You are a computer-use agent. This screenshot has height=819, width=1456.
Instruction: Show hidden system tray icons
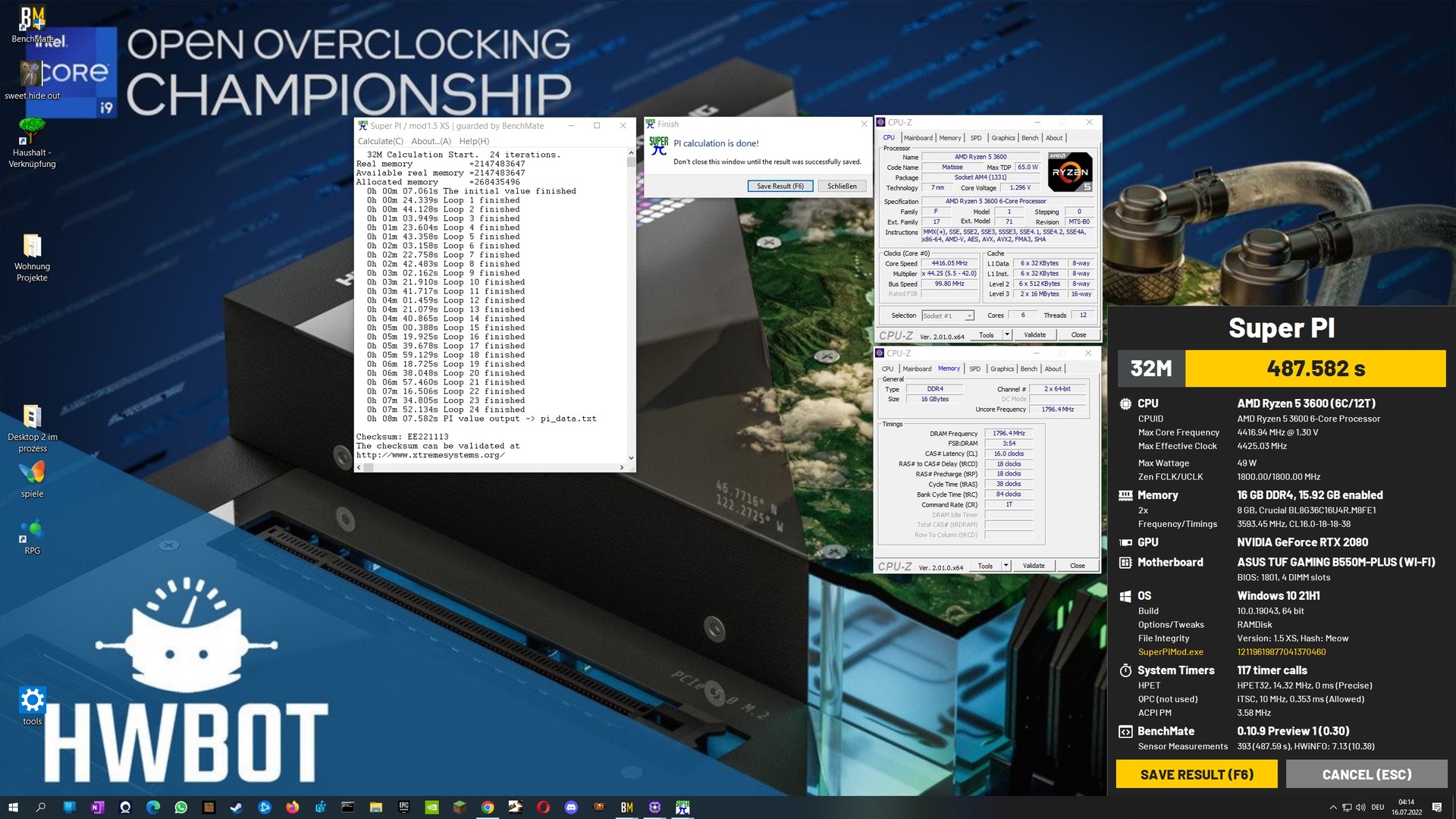(1333, 808)
